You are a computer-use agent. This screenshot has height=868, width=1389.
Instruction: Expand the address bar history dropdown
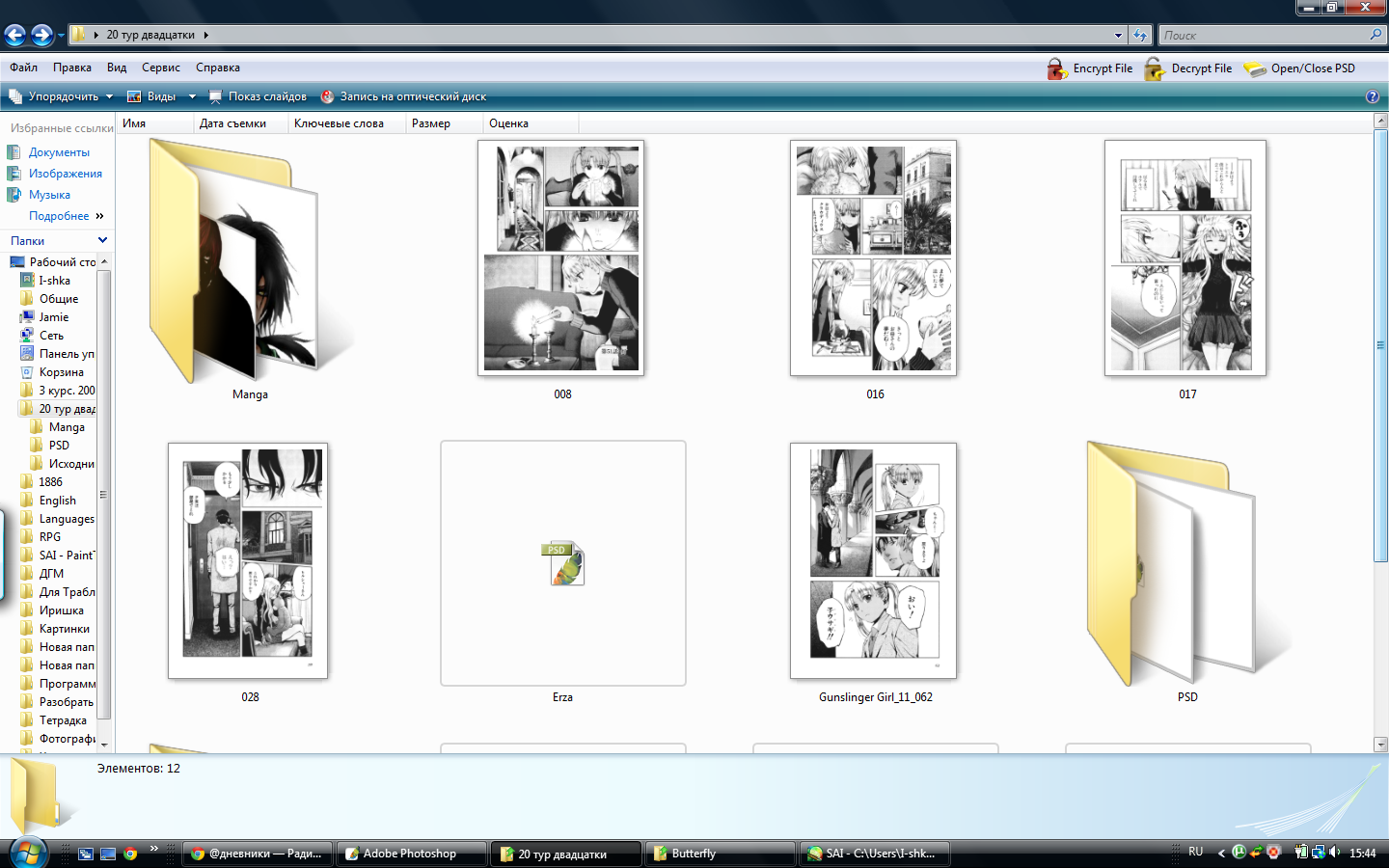tap(1118, 35)
